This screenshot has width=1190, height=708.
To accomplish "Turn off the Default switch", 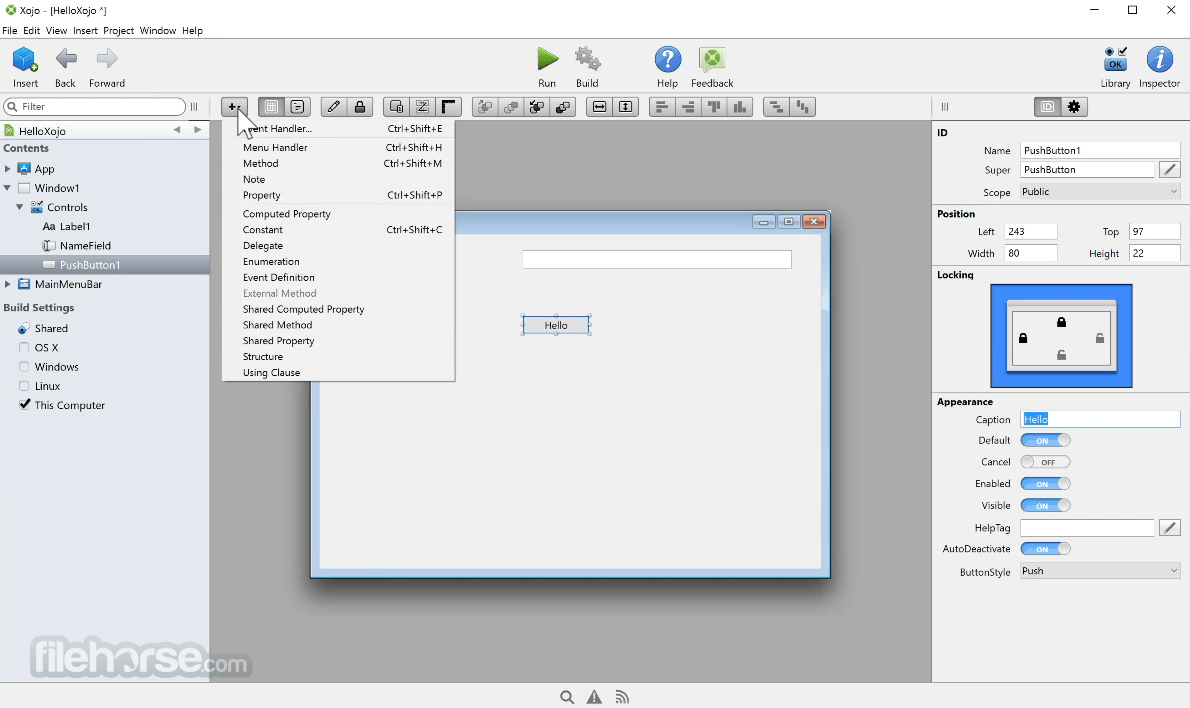I will (1046, 440).
